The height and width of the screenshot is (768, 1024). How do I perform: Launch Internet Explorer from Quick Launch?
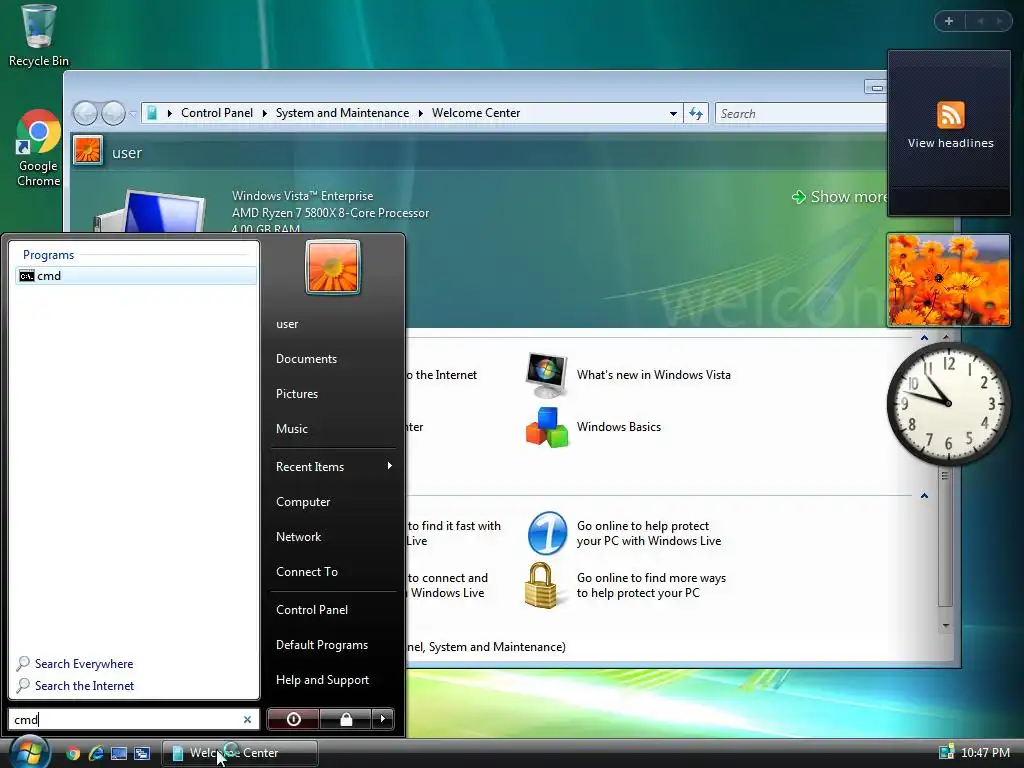coord(96,753)
